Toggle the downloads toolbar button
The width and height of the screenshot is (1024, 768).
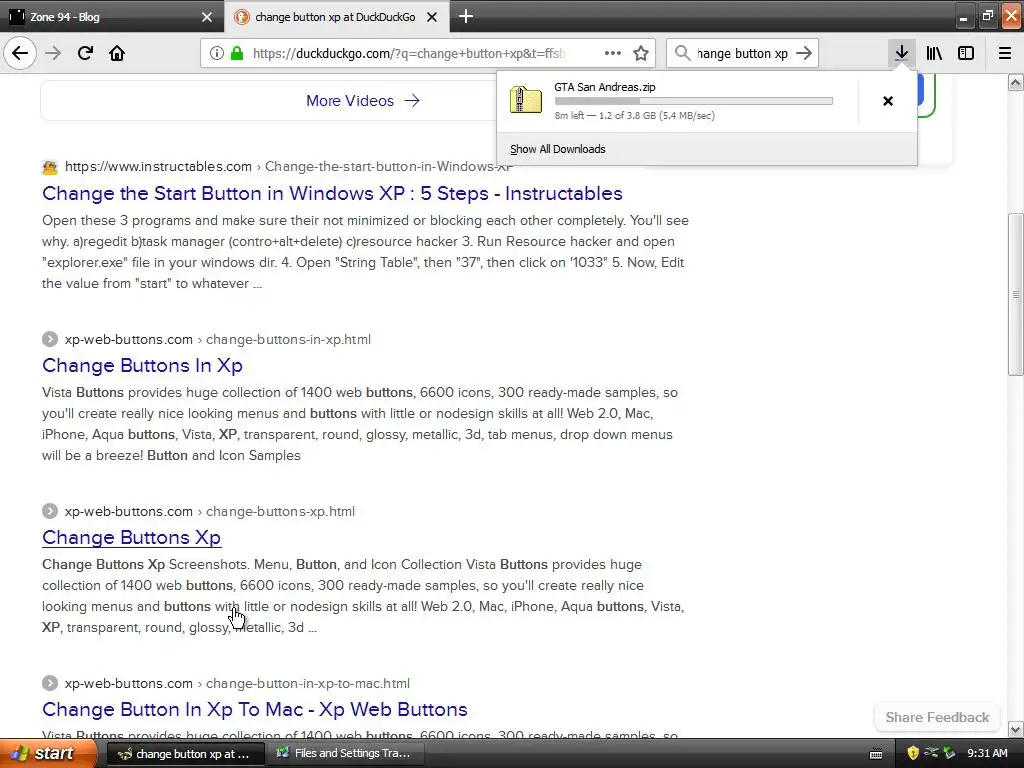(x=901, y=53)
